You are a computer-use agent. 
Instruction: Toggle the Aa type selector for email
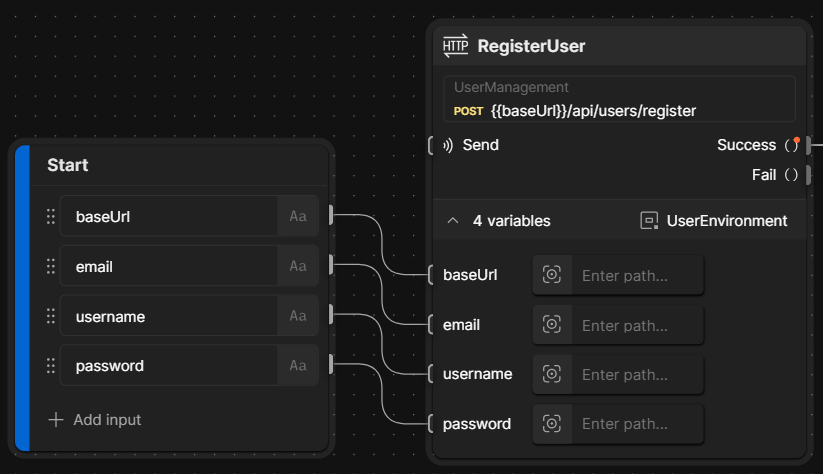[x=298, y=266]
